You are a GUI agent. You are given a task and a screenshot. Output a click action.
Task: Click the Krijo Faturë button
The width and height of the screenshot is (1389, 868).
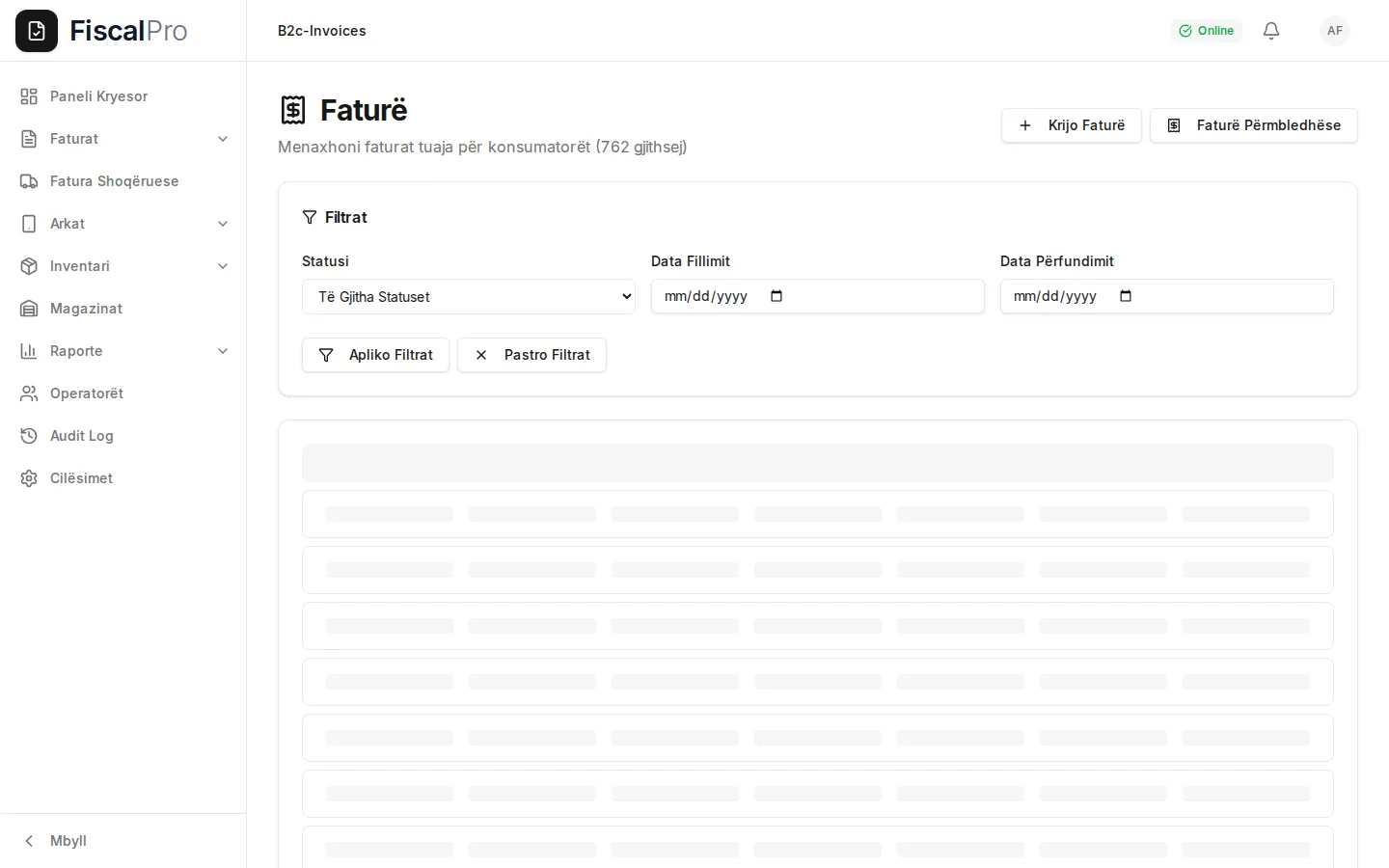tap(1072, 125)
